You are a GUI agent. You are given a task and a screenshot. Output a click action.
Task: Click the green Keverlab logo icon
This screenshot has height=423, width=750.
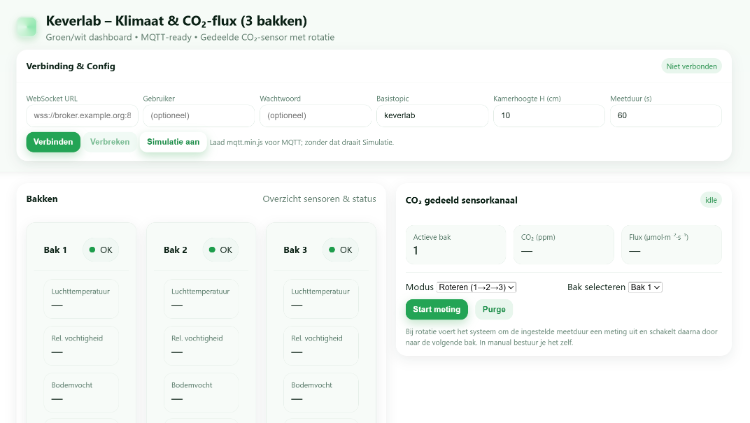(x=26, y=28)
